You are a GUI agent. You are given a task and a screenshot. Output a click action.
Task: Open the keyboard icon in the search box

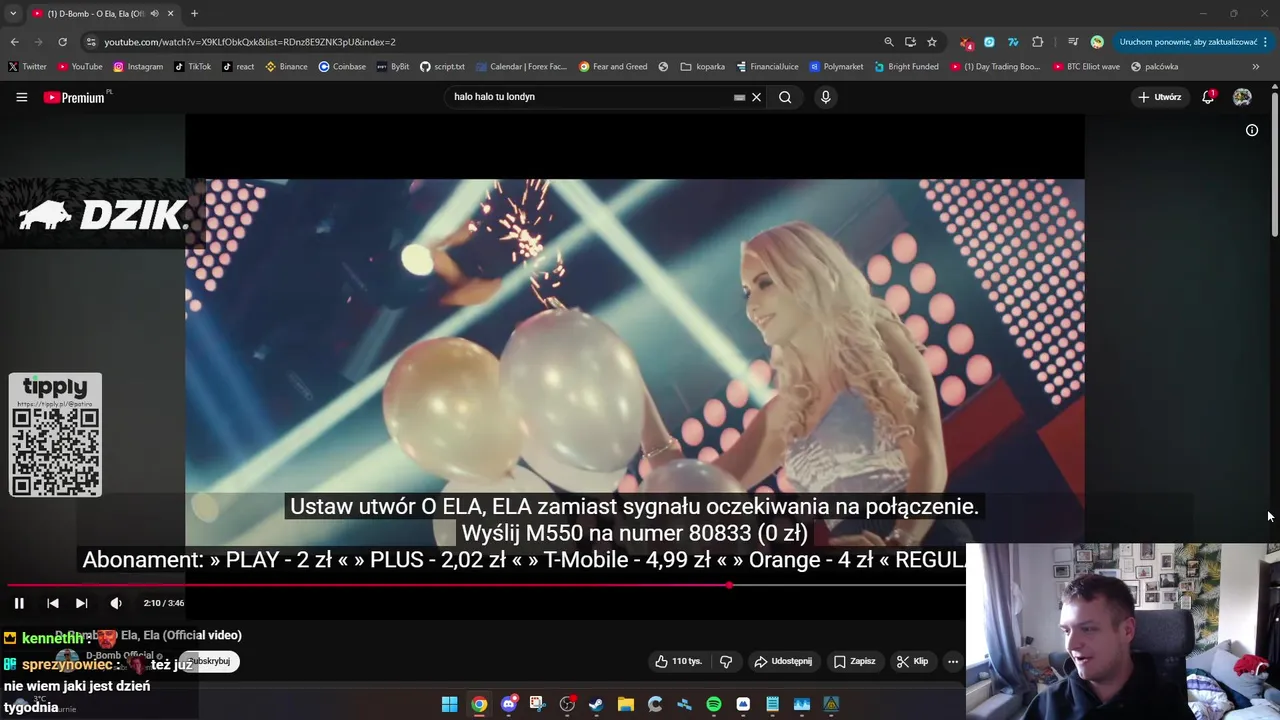pos(739,97)
